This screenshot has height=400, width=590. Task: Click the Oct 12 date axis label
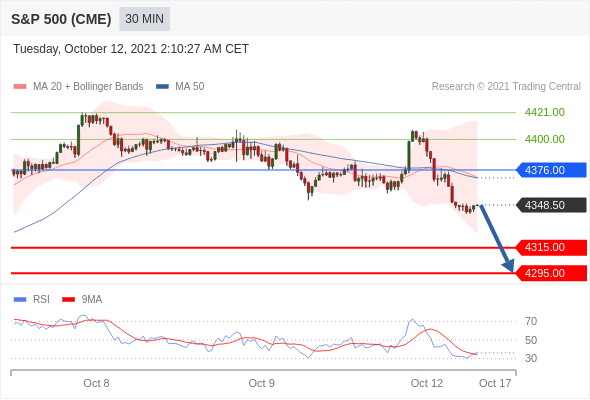[x=427, y=383]
